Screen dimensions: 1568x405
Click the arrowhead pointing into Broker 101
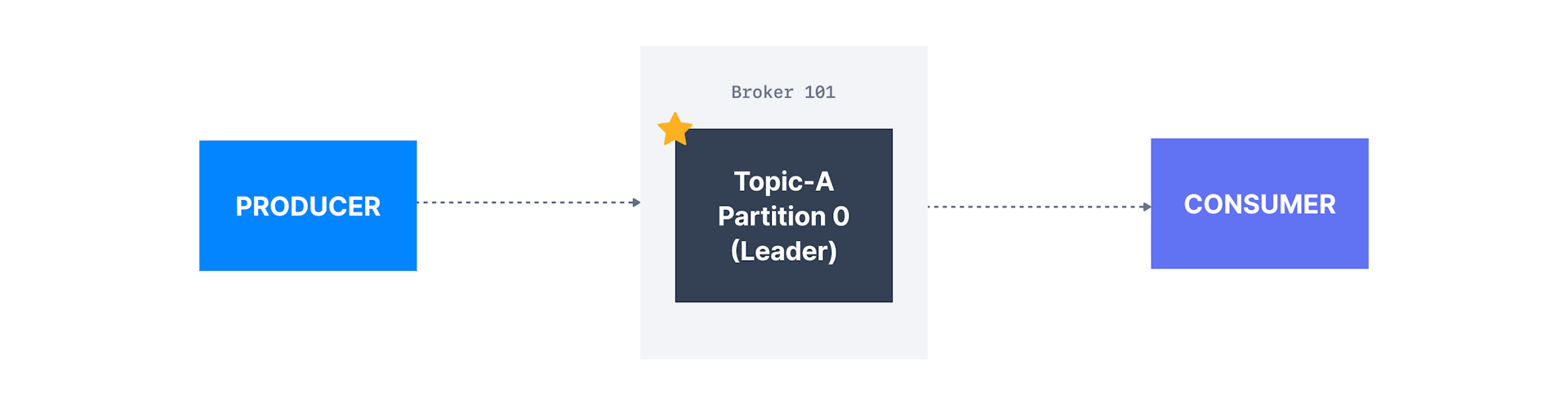click(636, 202)
